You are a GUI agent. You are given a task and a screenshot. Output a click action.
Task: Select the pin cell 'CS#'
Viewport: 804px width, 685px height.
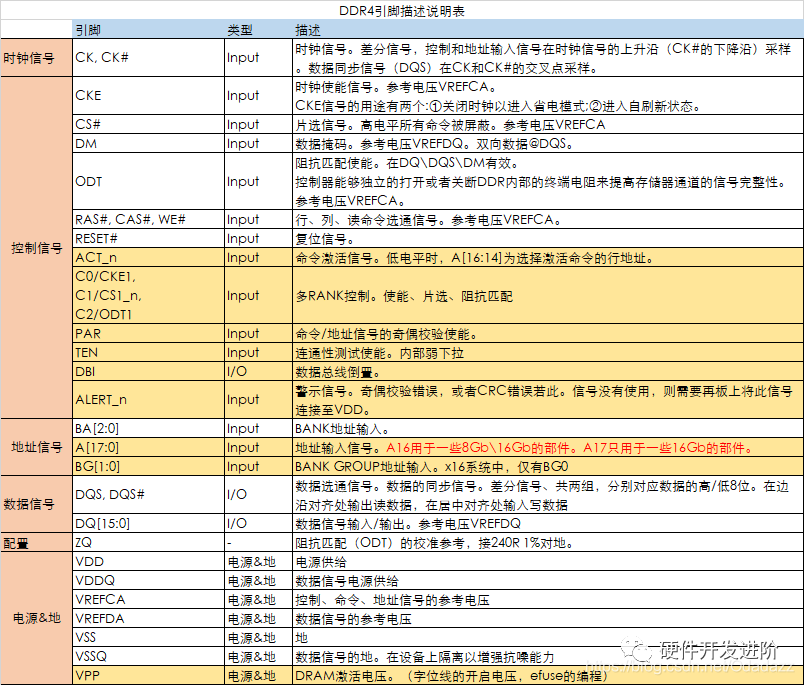coord(149,125)
